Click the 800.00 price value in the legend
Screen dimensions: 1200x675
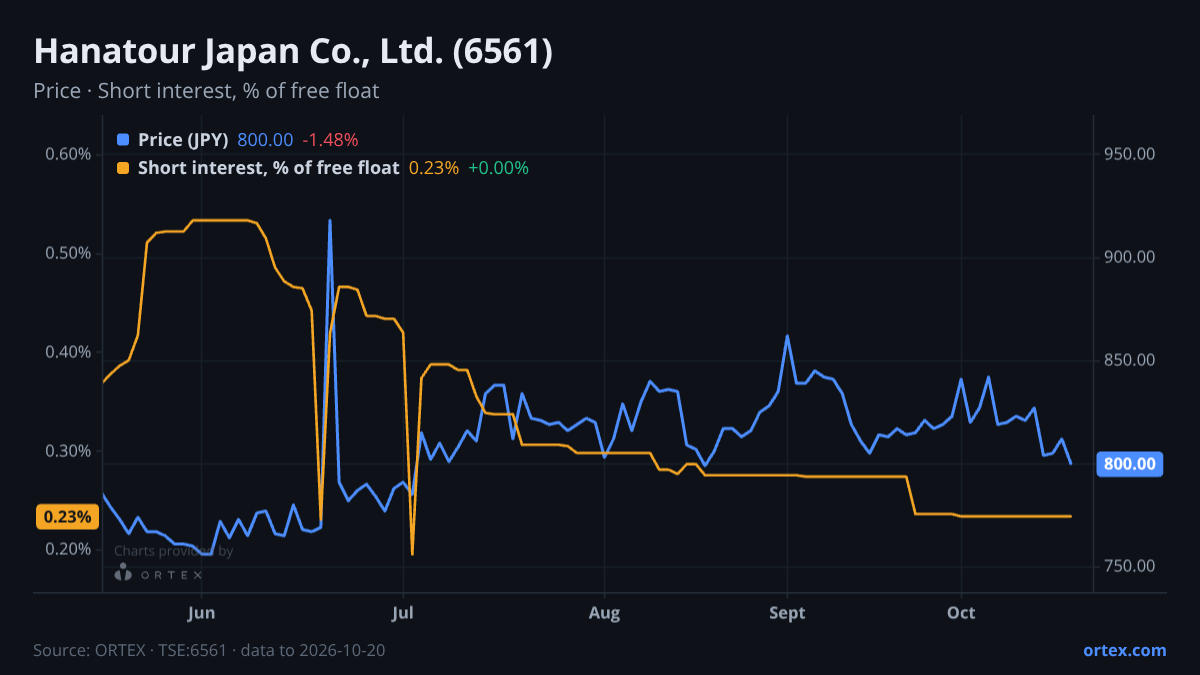pyautogui.click(x=265, y=140)
